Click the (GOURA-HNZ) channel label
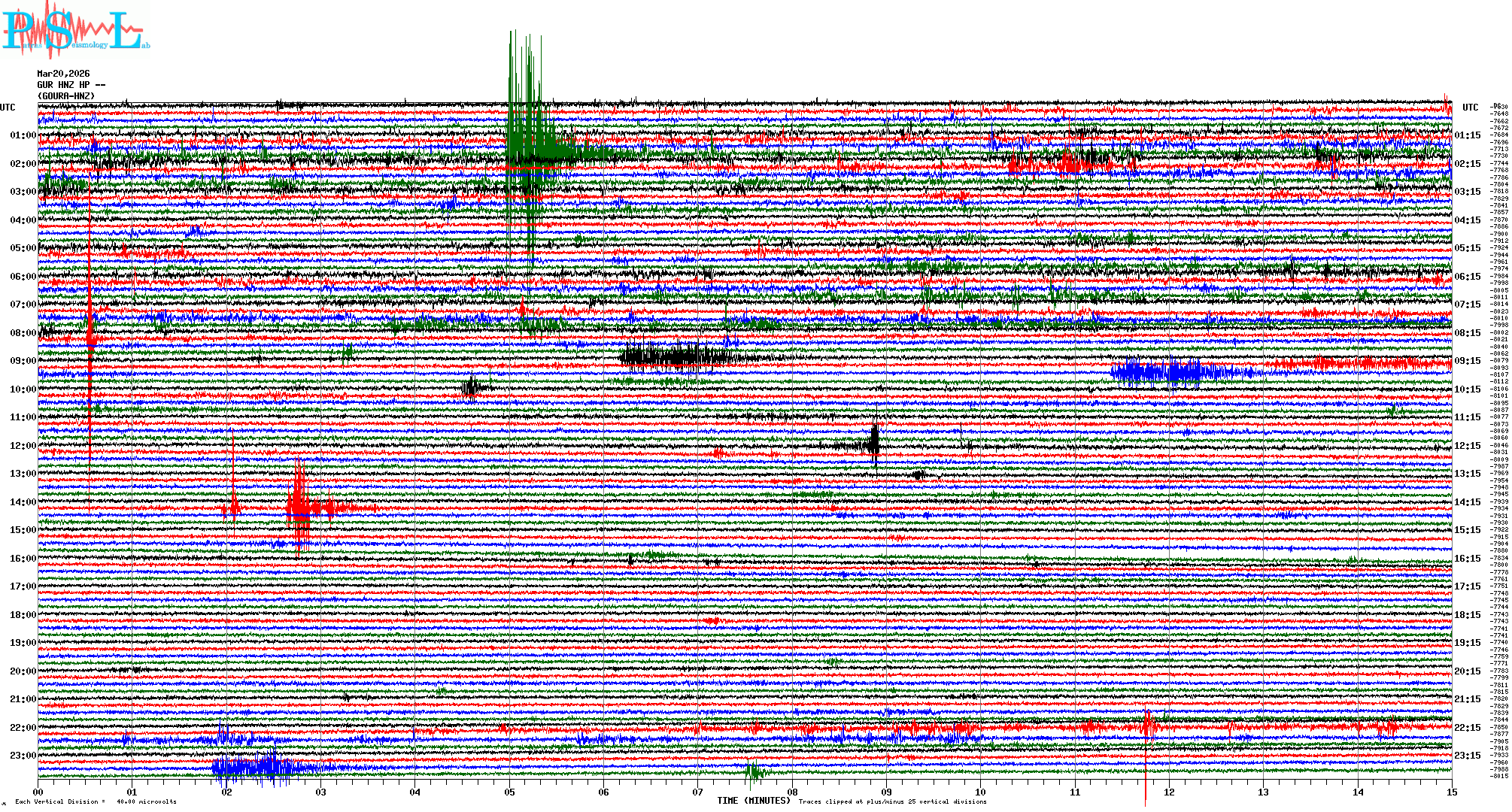The height and width of the screenshot is (812, 1512). click(66, 96)
